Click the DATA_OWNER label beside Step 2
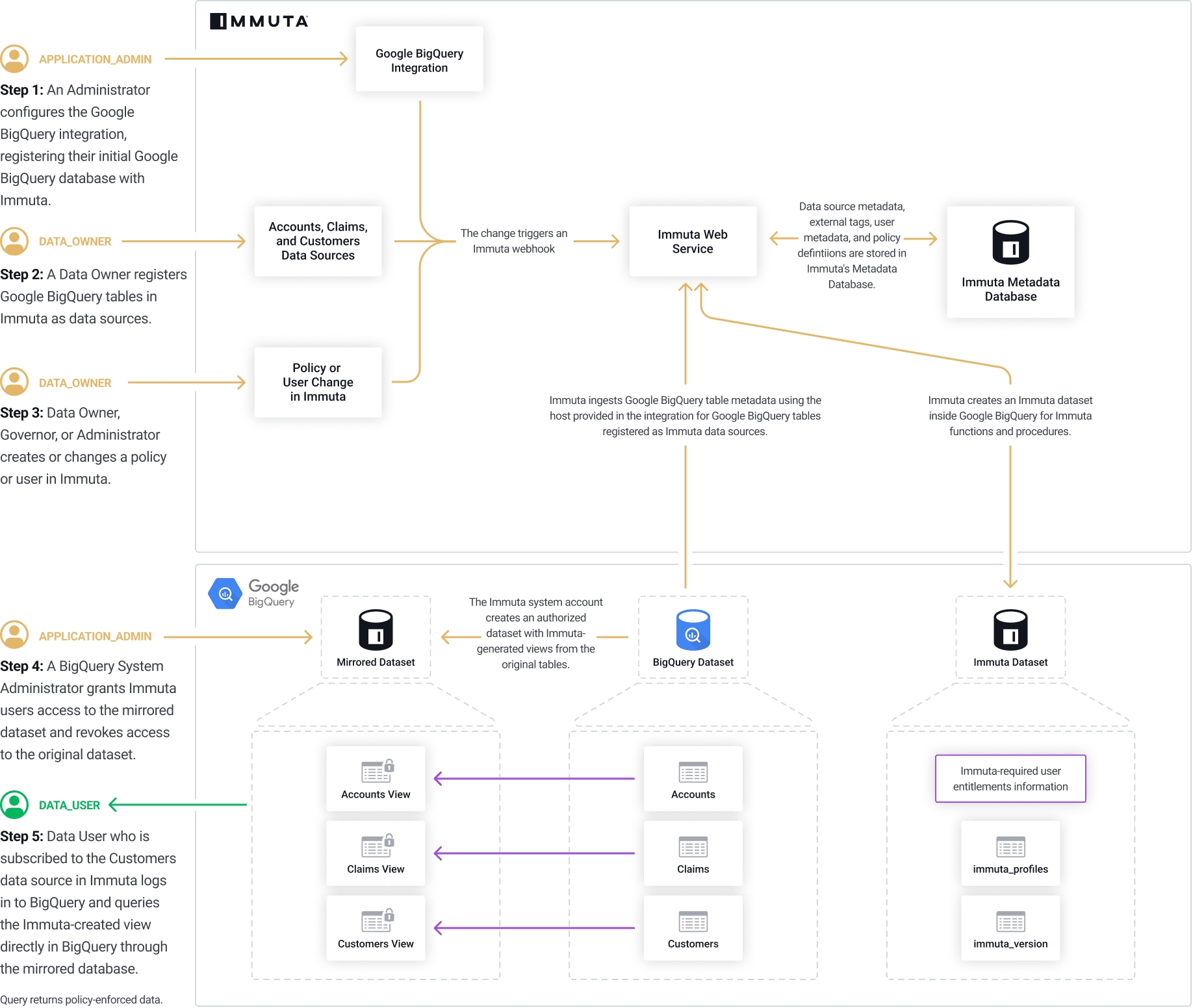Image resolution: width=1193 pixels, height=1008 pixels. click(75, 242)
